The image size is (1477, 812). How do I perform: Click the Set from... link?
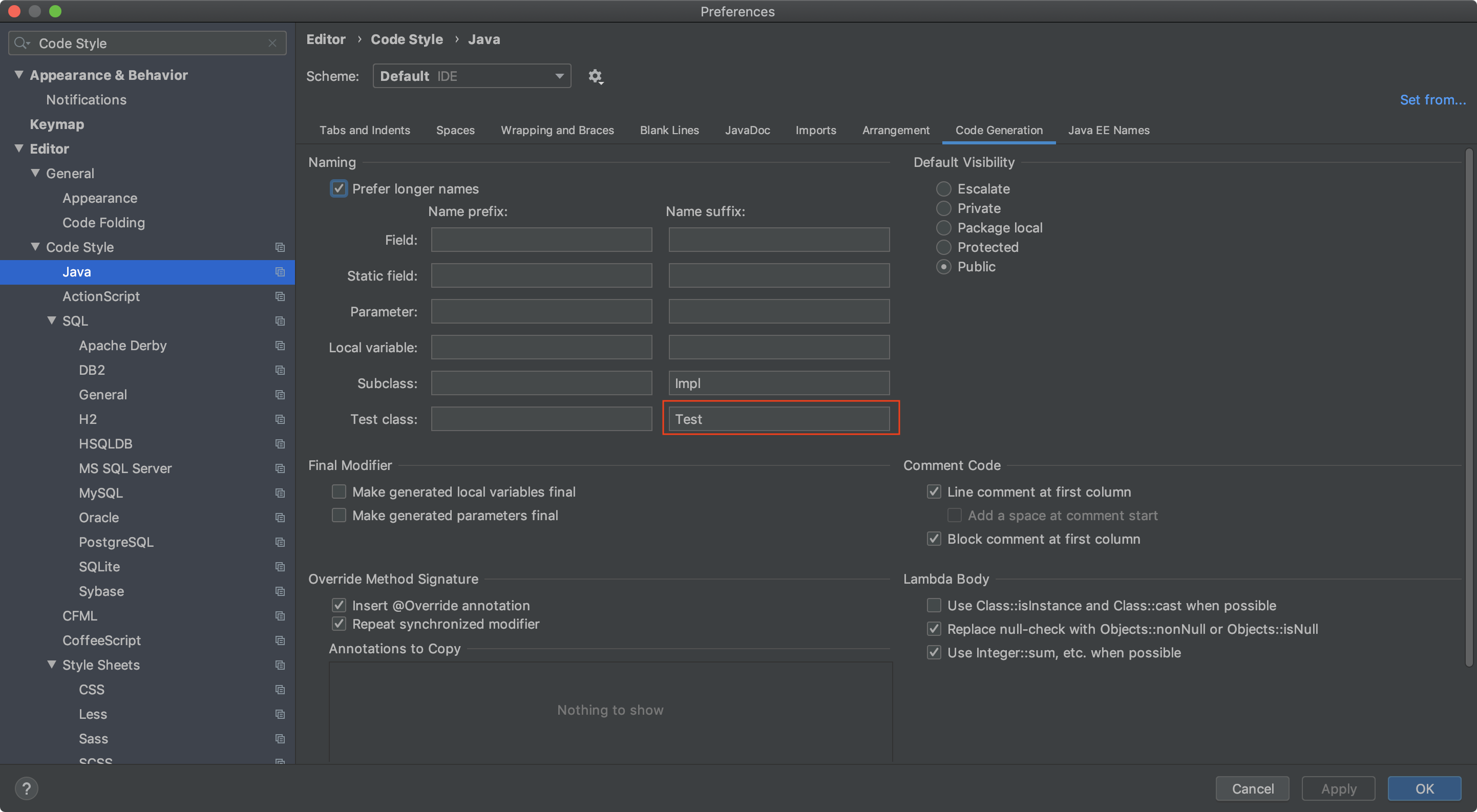click(x=1432, y=100)
